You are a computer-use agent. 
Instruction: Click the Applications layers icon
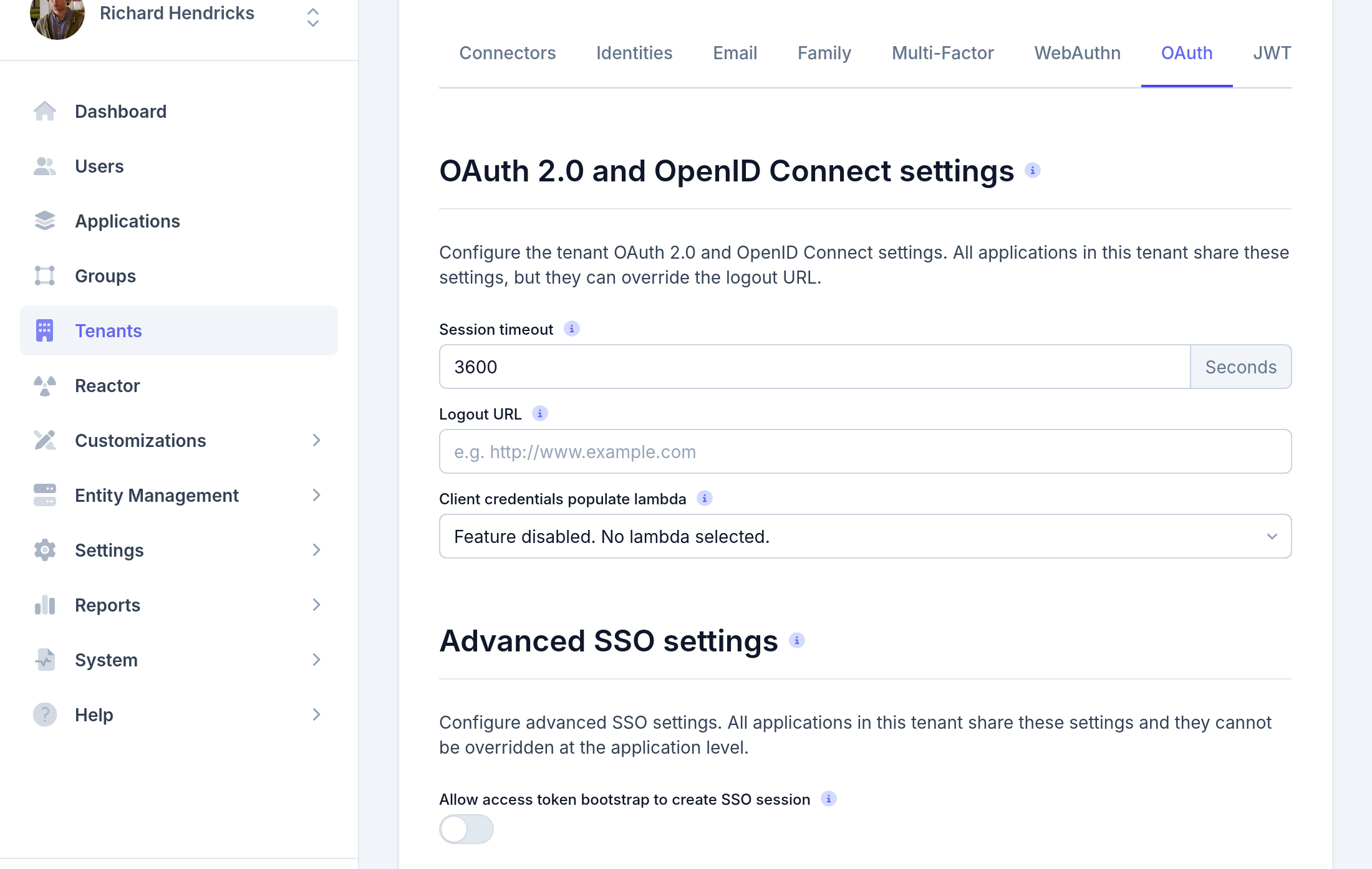tap(45, 221)
